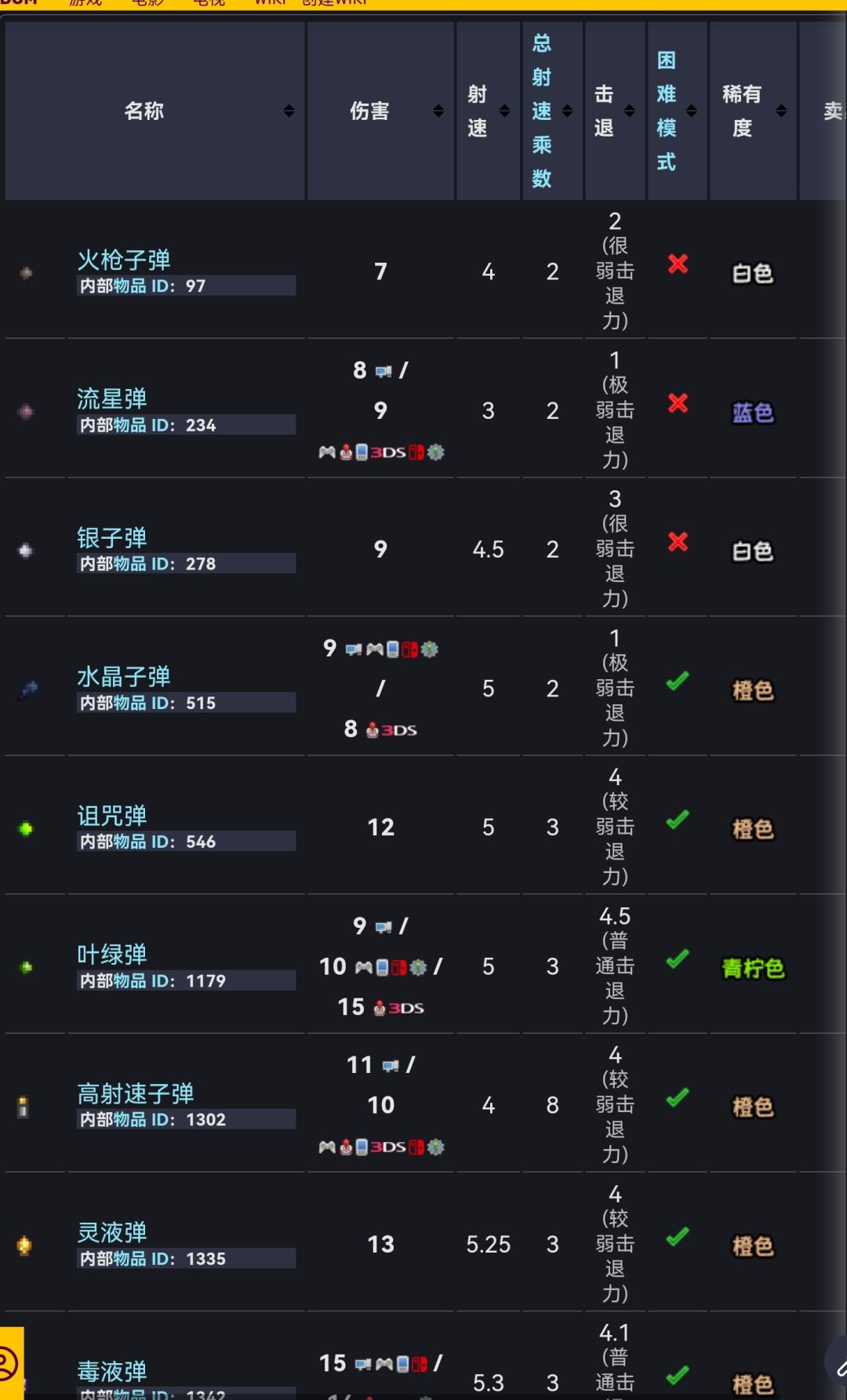Click the Musket Ball (火枪子弹) item icon
This screenshot has width=847, height=1400.
pos(26,273)
